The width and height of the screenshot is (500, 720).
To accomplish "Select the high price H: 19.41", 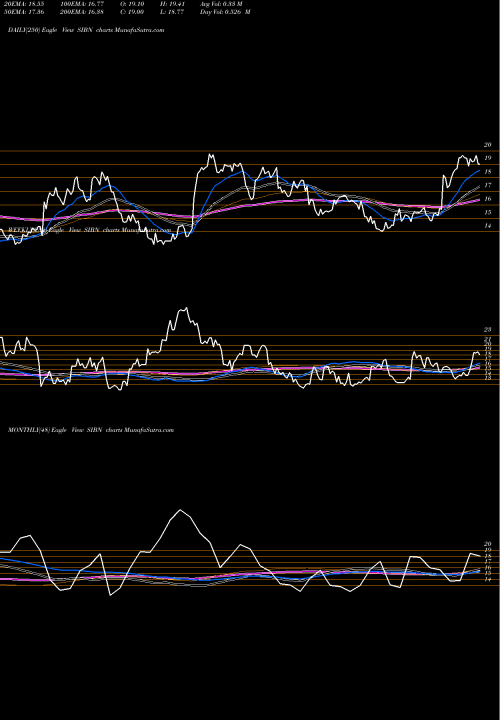I will click(172, 4).
